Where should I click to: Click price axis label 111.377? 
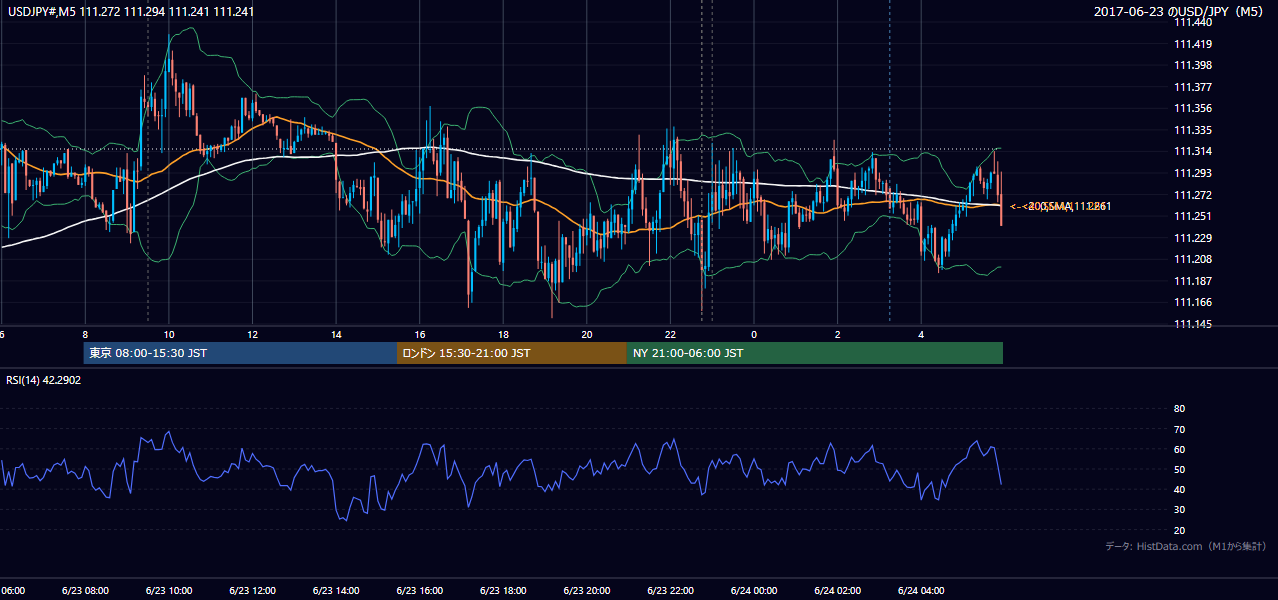click(x=1193, y=87)
